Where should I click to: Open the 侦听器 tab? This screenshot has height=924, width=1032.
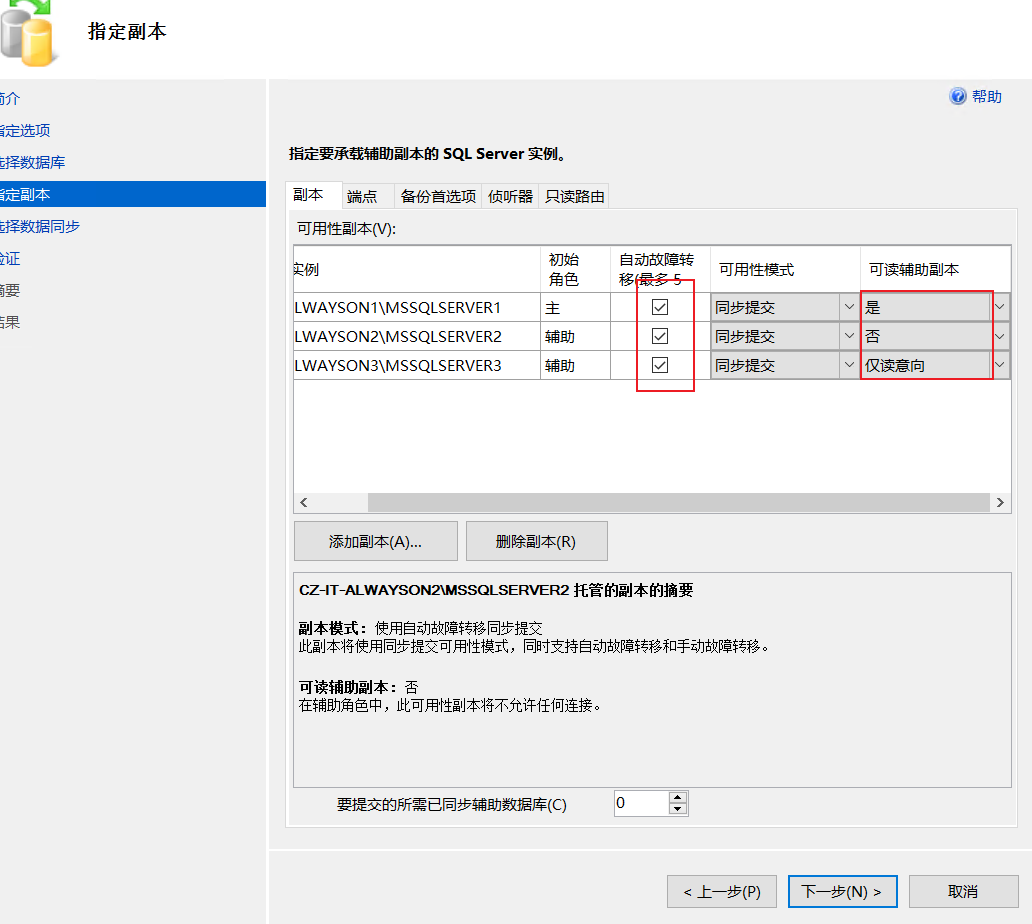[510, 196]
